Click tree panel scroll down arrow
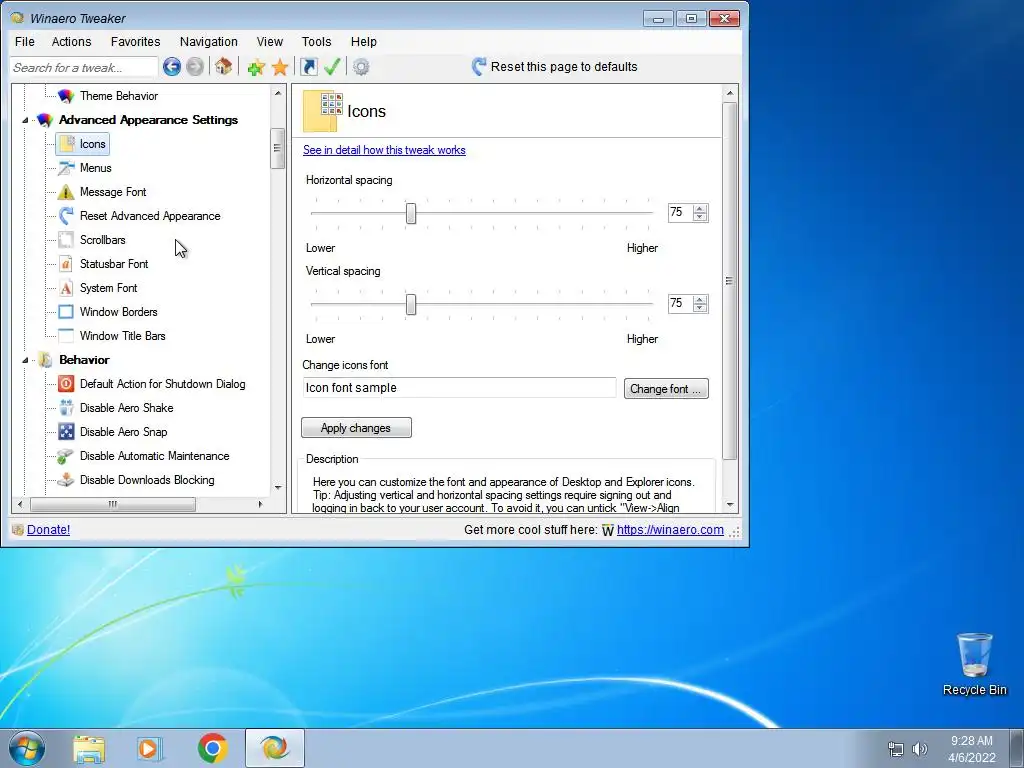1024x768 pixels. pos(278,488)
